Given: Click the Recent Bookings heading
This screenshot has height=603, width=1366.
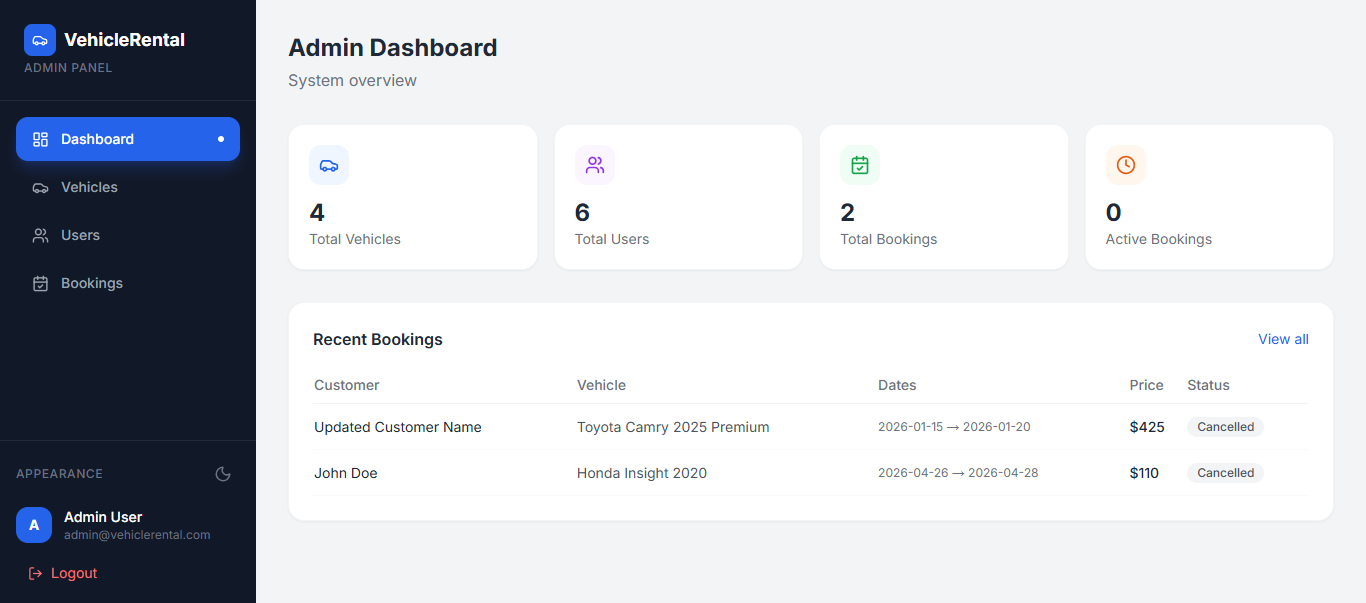Looking at the screenshot, I should [378, 339].
